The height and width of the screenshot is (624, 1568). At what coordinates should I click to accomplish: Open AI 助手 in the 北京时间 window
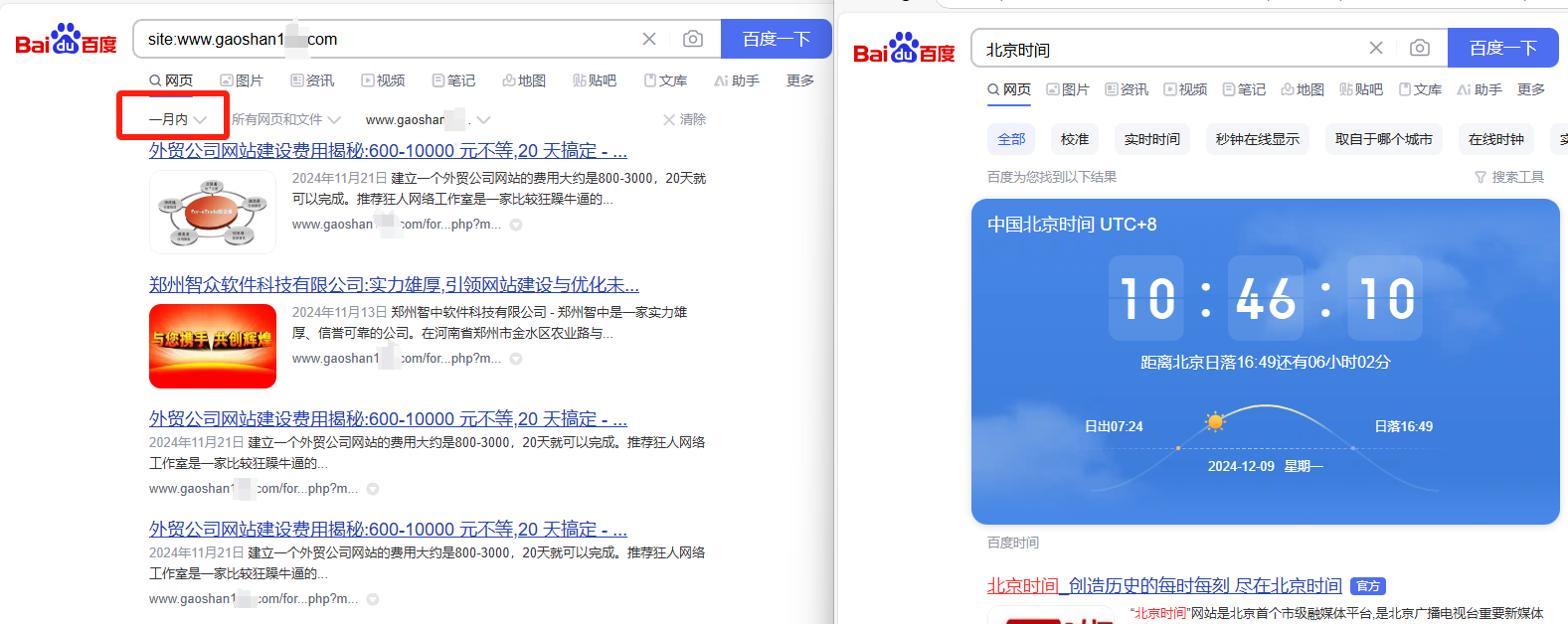pos(1480,89)
